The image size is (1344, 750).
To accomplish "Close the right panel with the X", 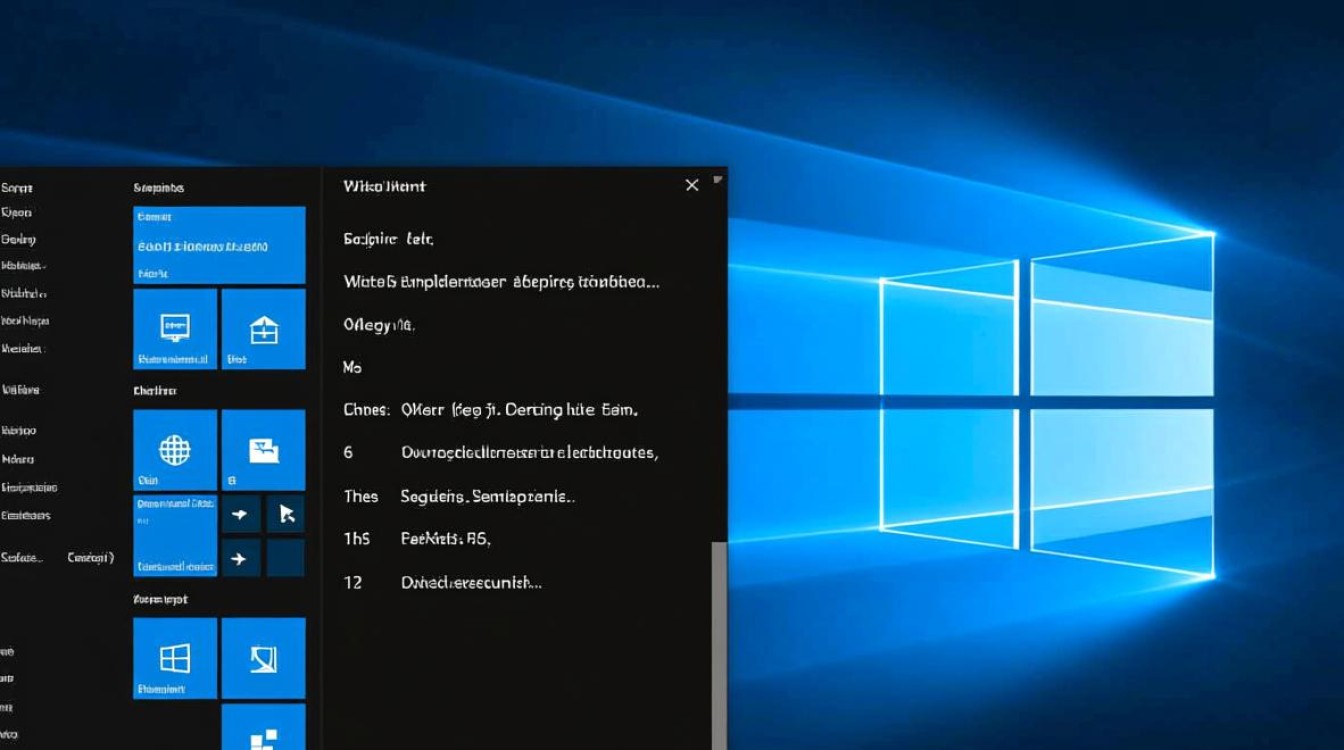I will [x=691, y=185].
